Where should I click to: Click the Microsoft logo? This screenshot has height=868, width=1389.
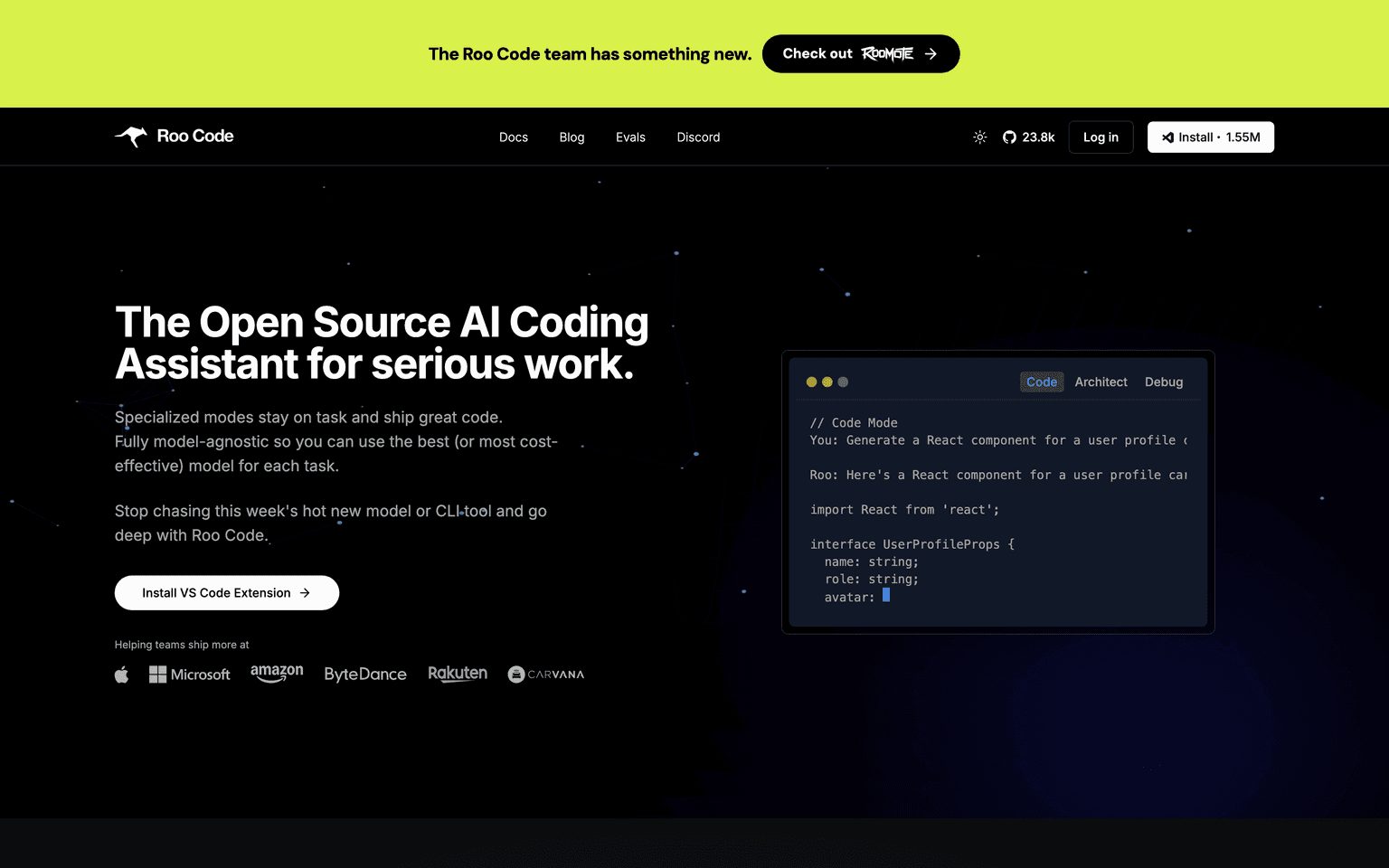click(190, 675)
